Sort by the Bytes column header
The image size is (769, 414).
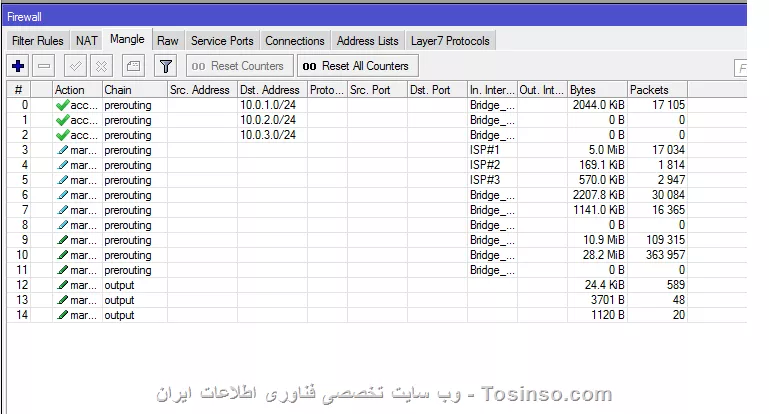(597, 90)
